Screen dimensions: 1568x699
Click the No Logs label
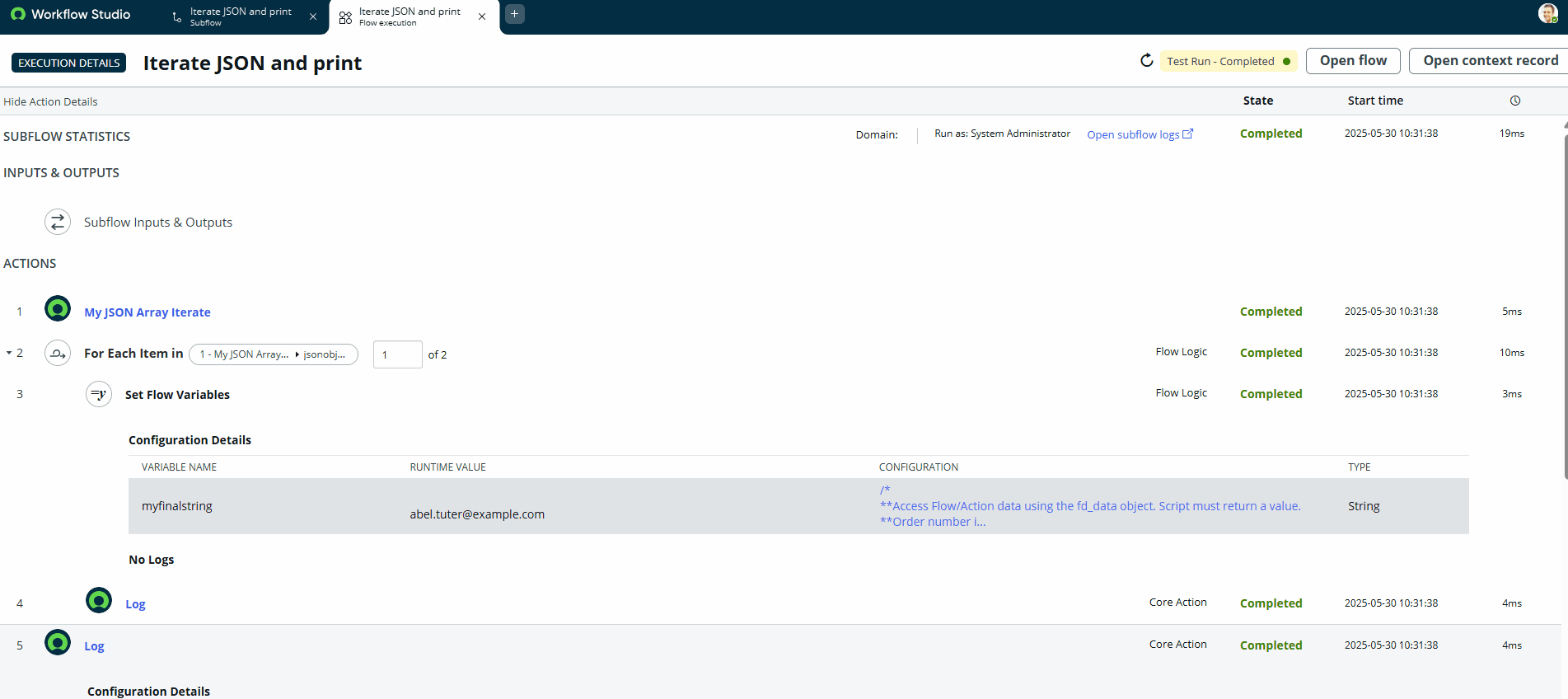click(x=152, y=560)
